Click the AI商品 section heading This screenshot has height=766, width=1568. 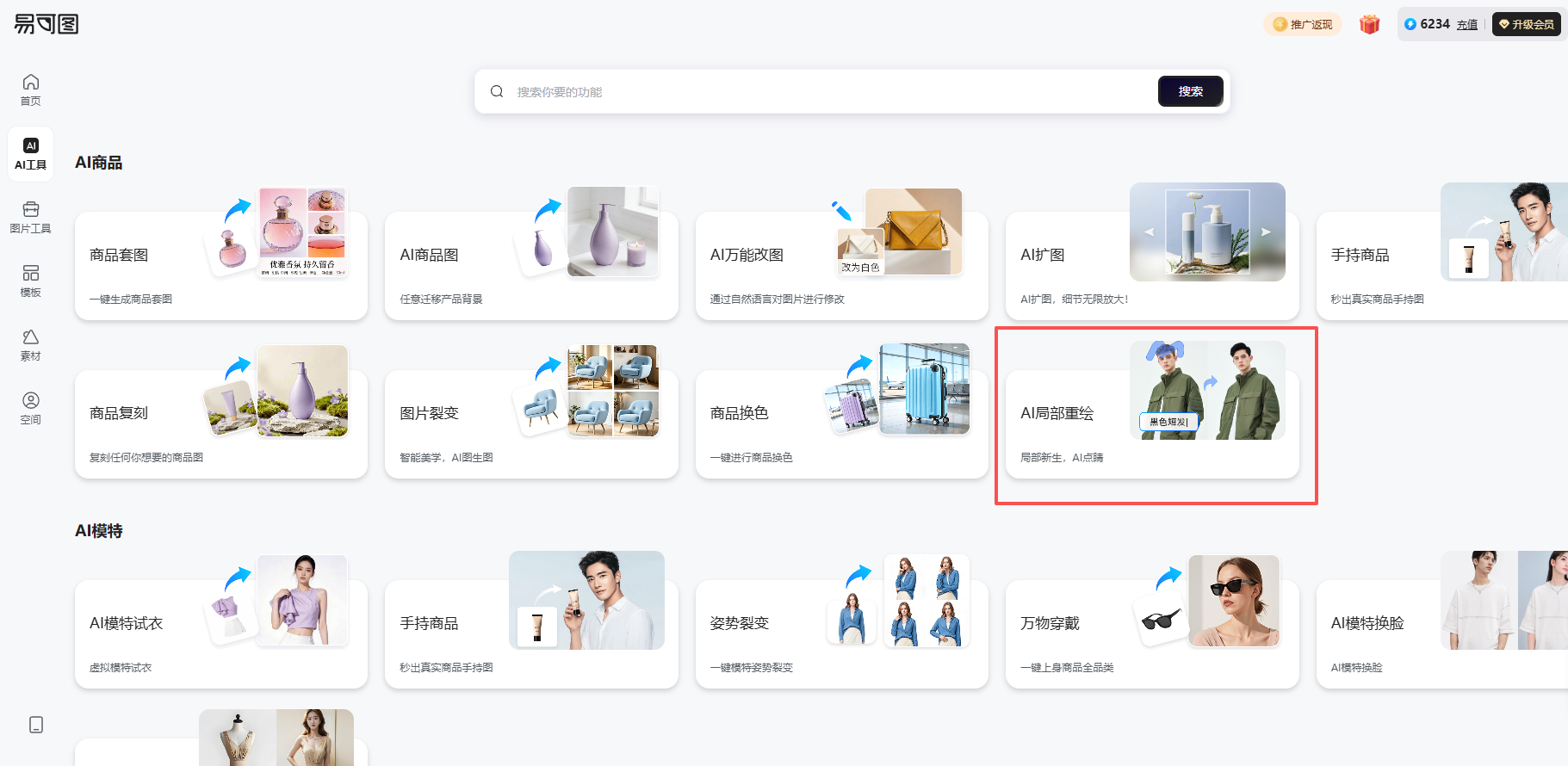(99, 163)
